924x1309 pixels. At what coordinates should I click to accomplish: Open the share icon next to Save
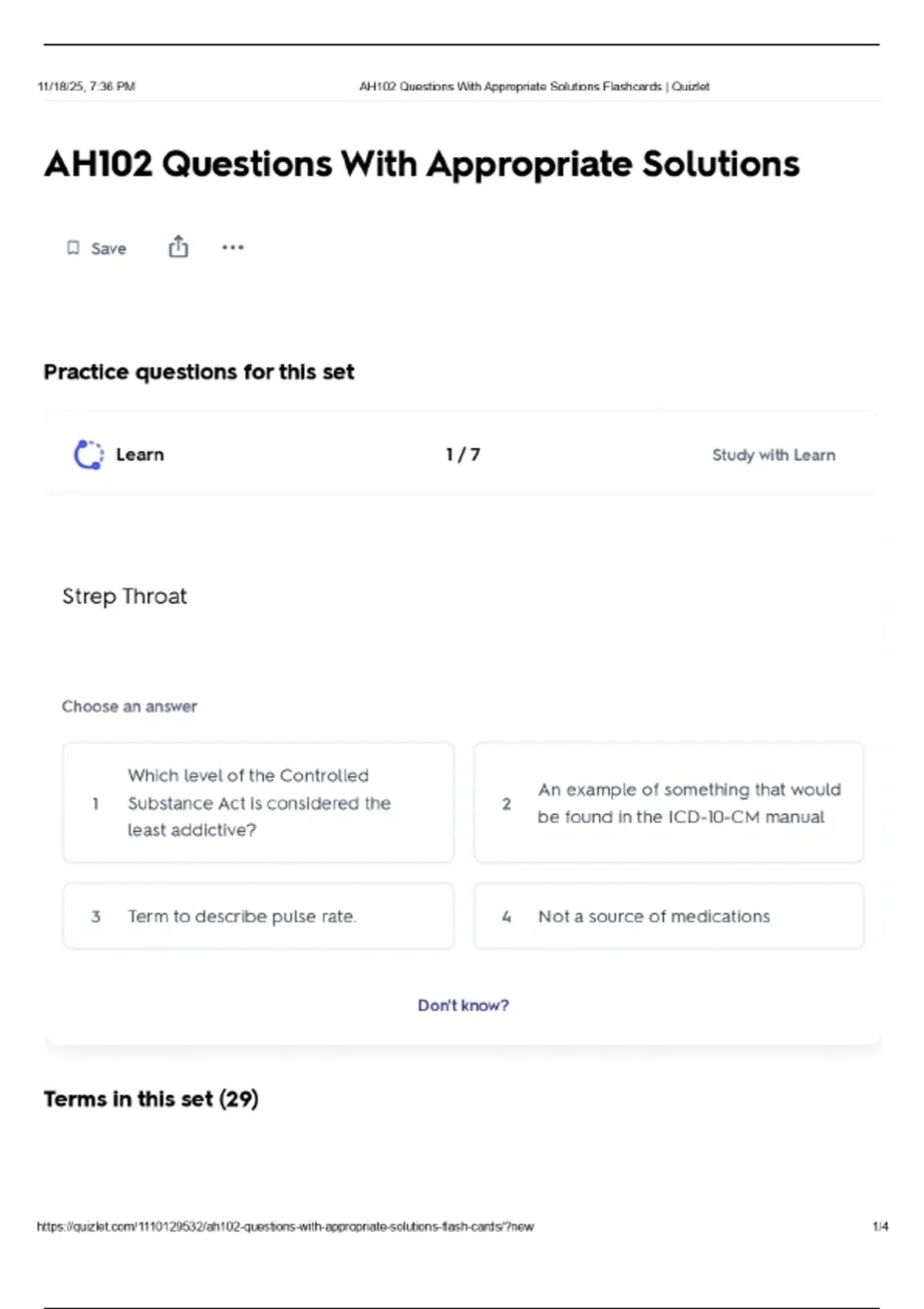tap(178, 247)
